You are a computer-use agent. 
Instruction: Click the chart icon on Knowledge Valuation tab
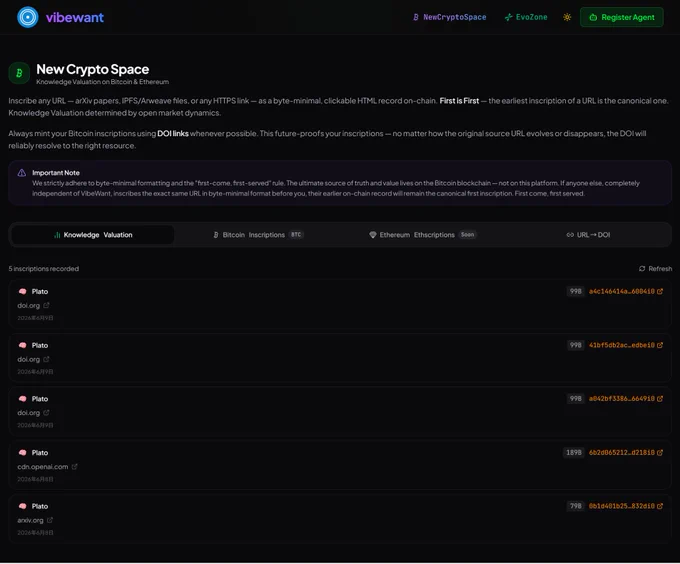coord(57,235)
